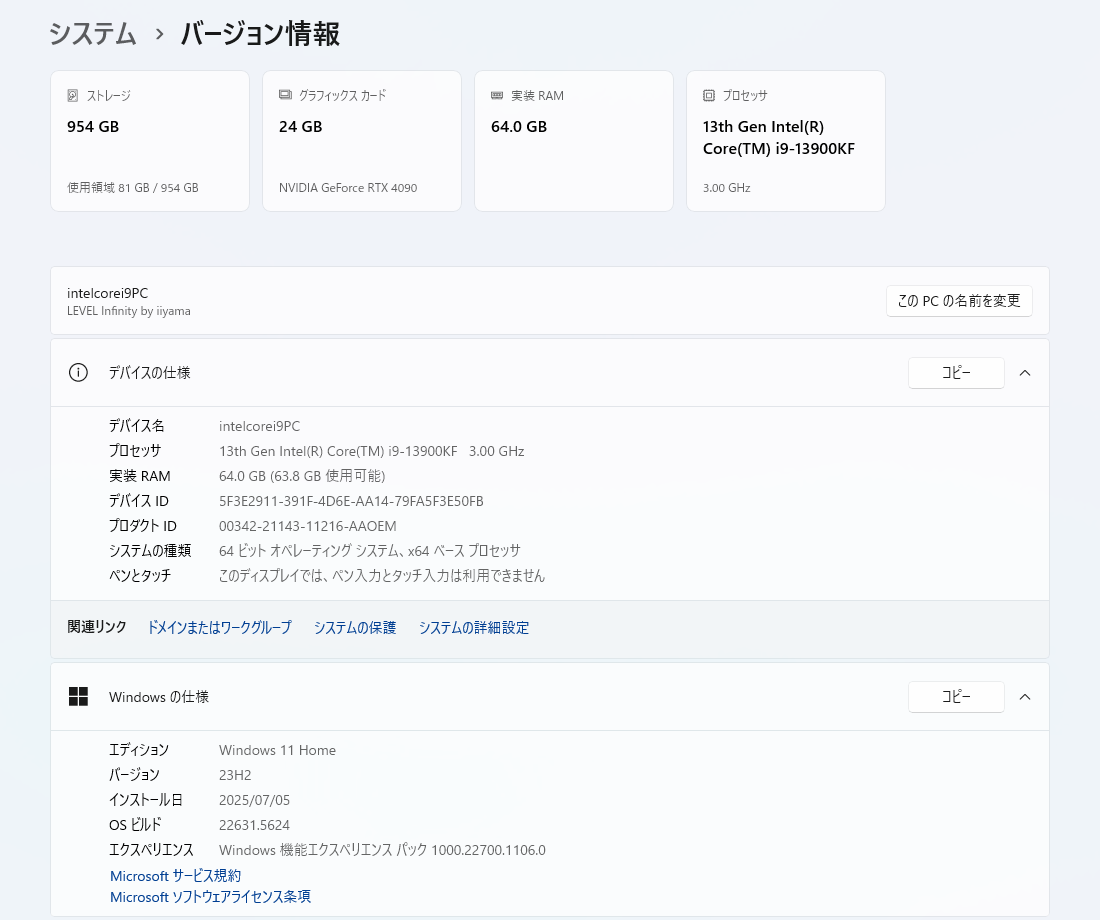Click the storage disk icon
The height and width of the screenshot is (920, 1100).
[73, 95]
